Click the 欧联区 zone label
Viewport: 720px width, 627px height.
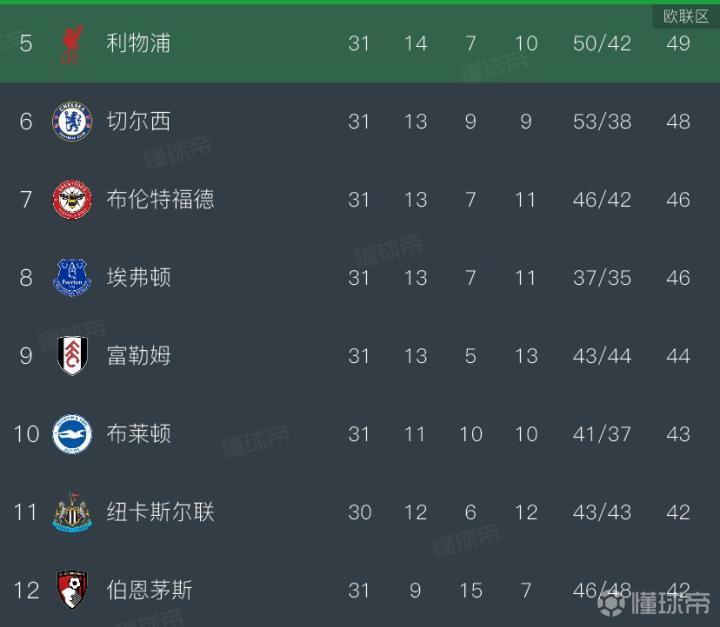click(686, 16)
